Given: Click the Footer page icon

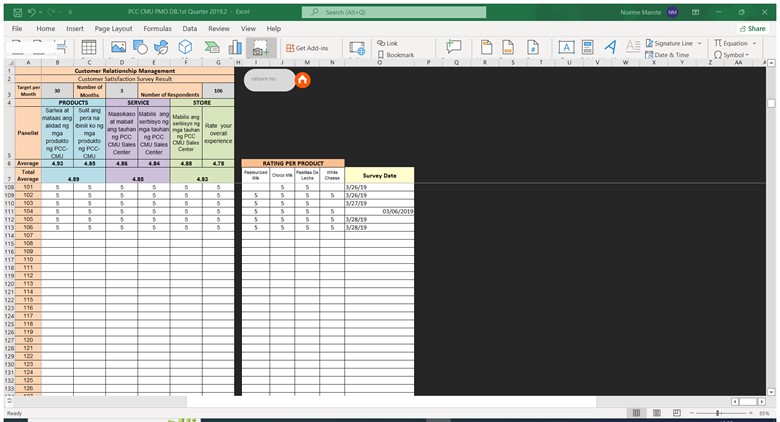Looking at the screenshot, I should [508, 47].
